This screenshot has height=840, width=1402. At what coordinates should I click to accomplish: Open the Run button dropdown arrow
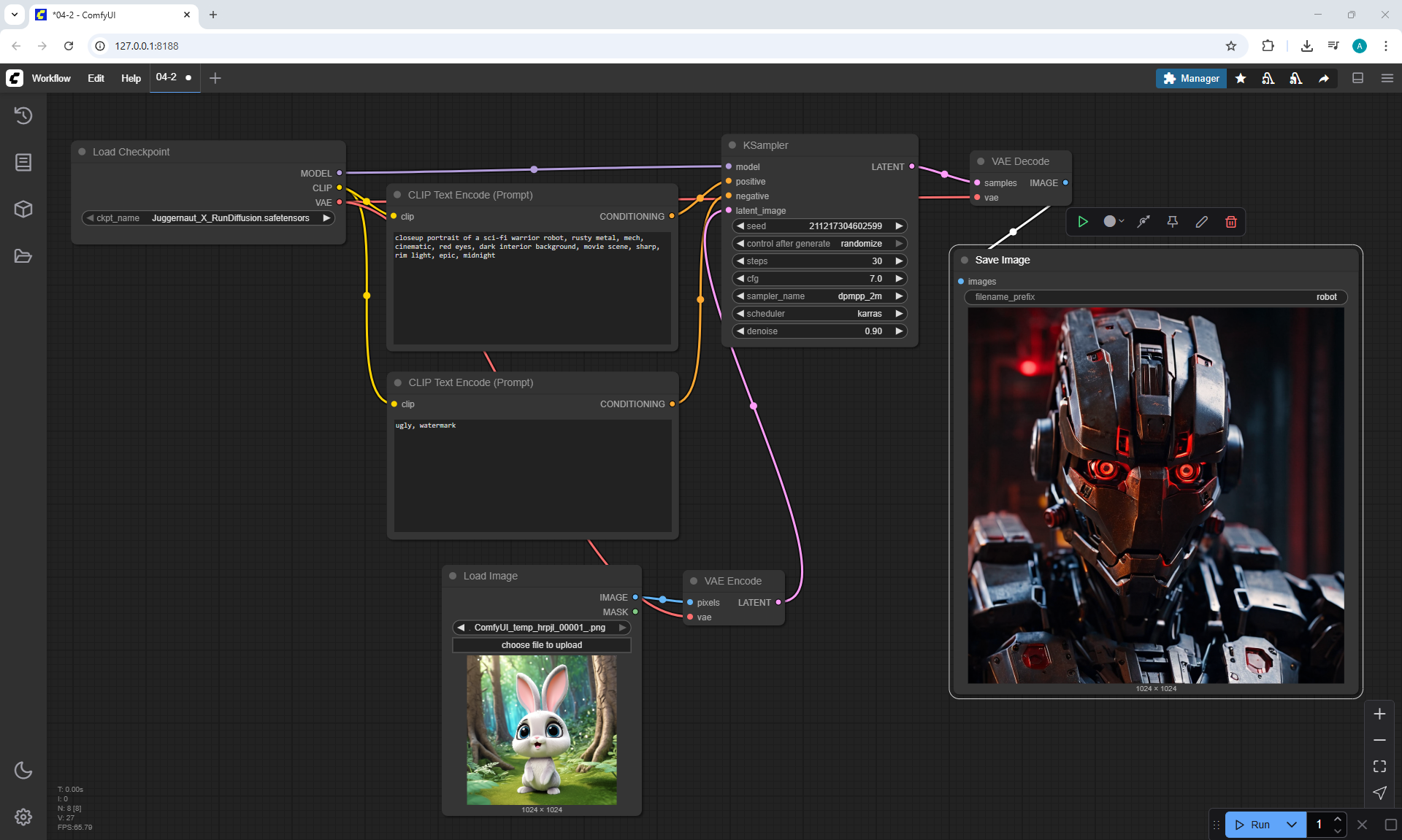1291,825
